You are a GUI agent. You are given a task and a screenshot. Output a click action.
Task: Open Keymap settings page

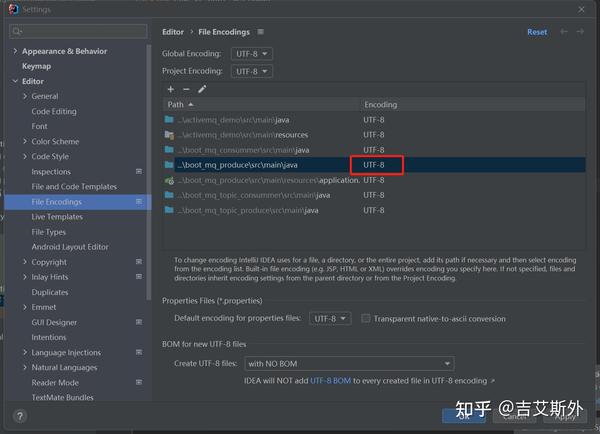pos(36,66)
